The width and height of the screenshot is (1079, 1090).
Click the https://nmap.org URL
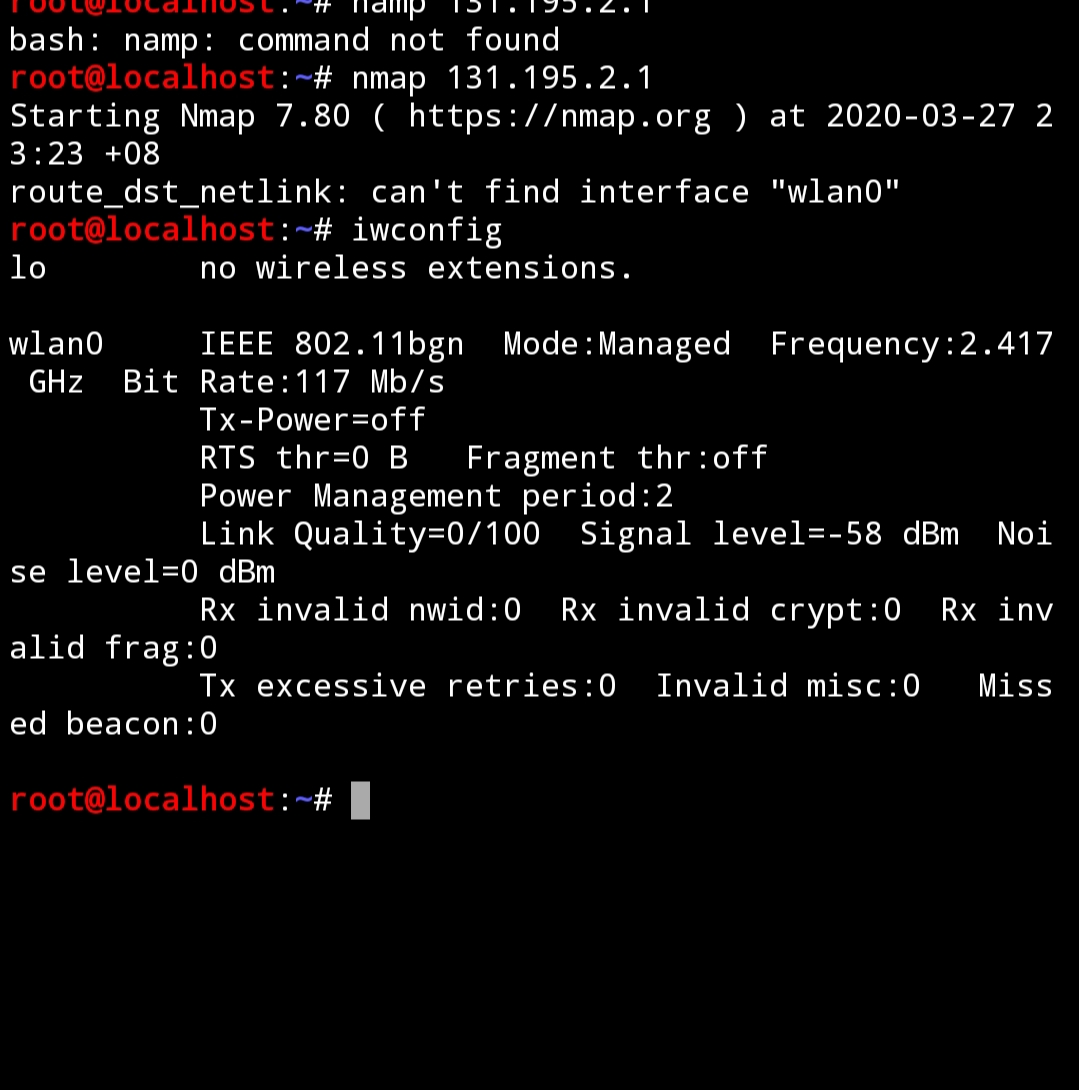pos(560,116)
